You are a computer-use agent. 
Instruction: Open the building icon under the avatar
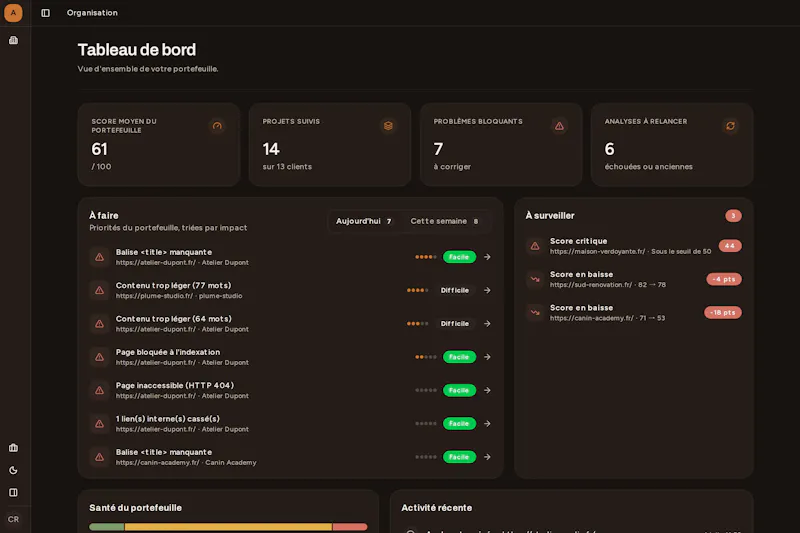(x=13, y=40)
